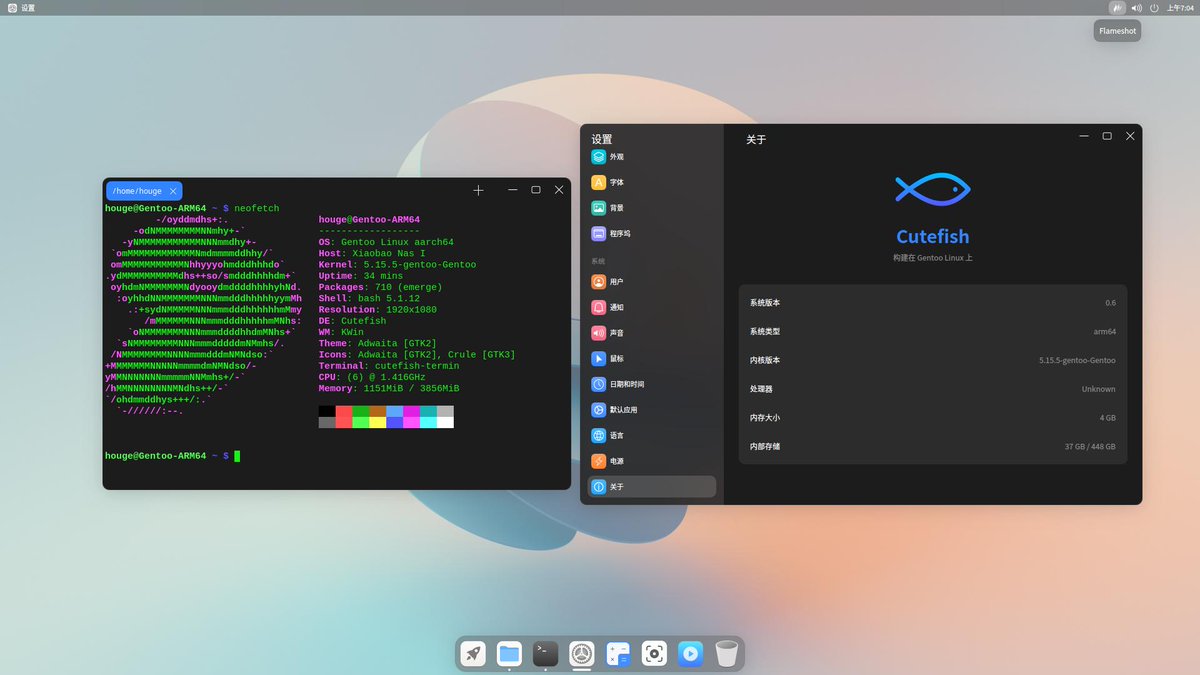Viewport: 1200px width, 675px height.
Task: Launch the calculator from the dock
Action: 618,653
